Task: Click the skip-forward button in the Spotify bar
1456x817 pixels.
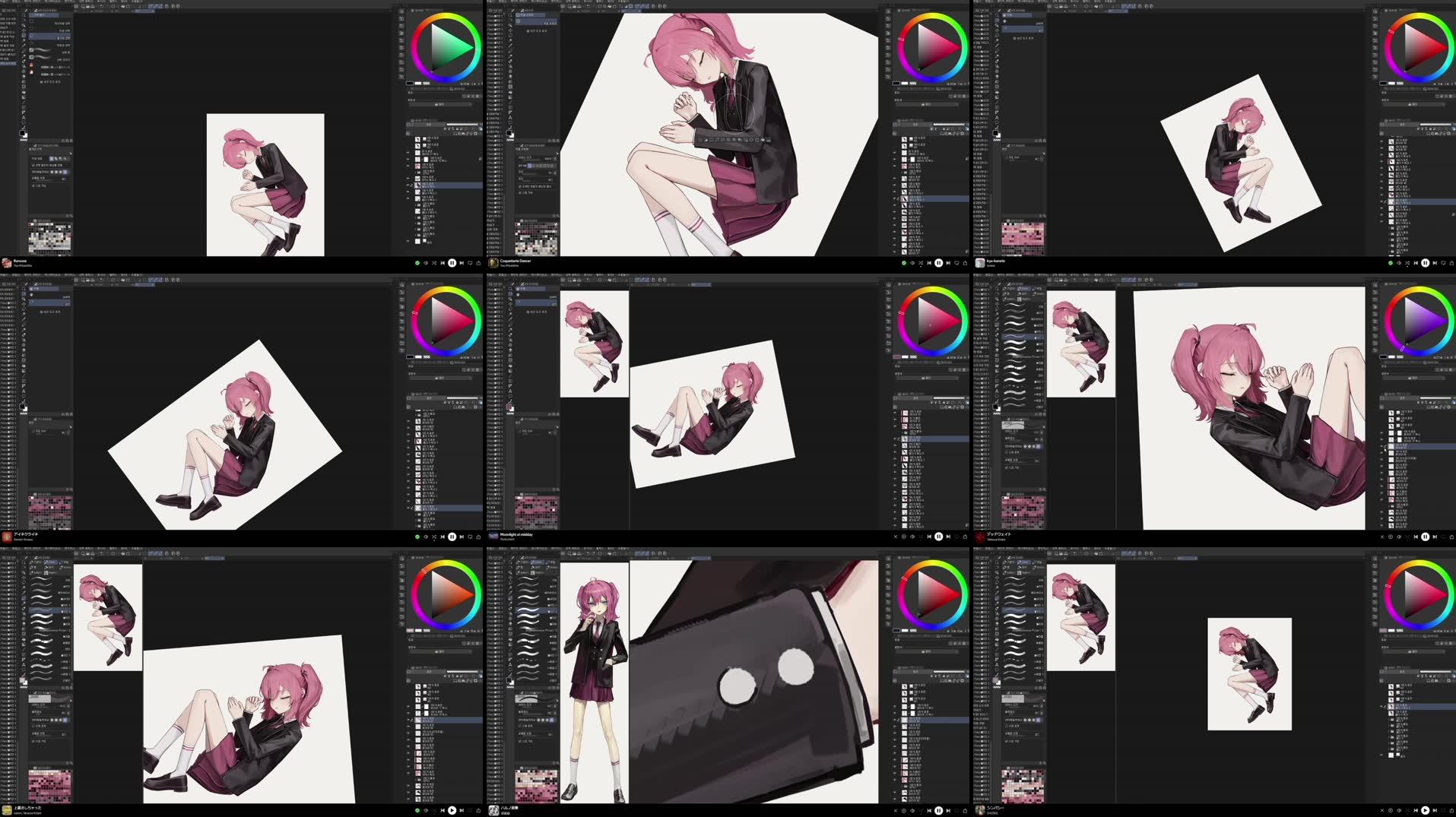Action: [x=462, y=261]
